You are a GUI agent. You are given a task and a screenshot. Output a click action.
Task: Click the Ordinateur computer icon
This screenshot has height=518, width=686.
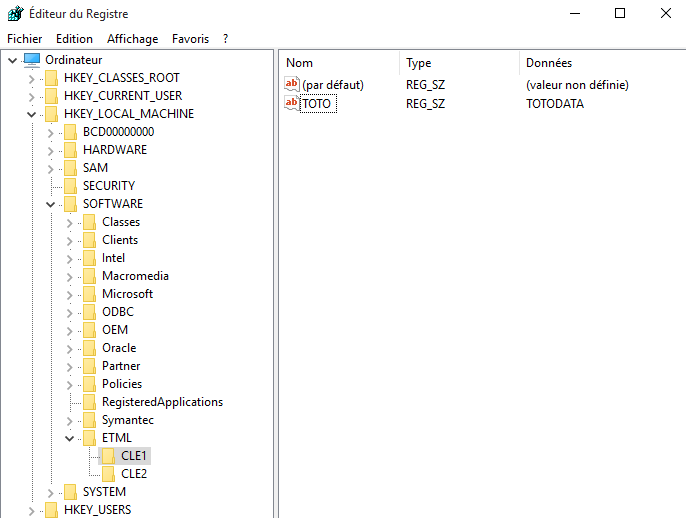[x=32, y=60]
